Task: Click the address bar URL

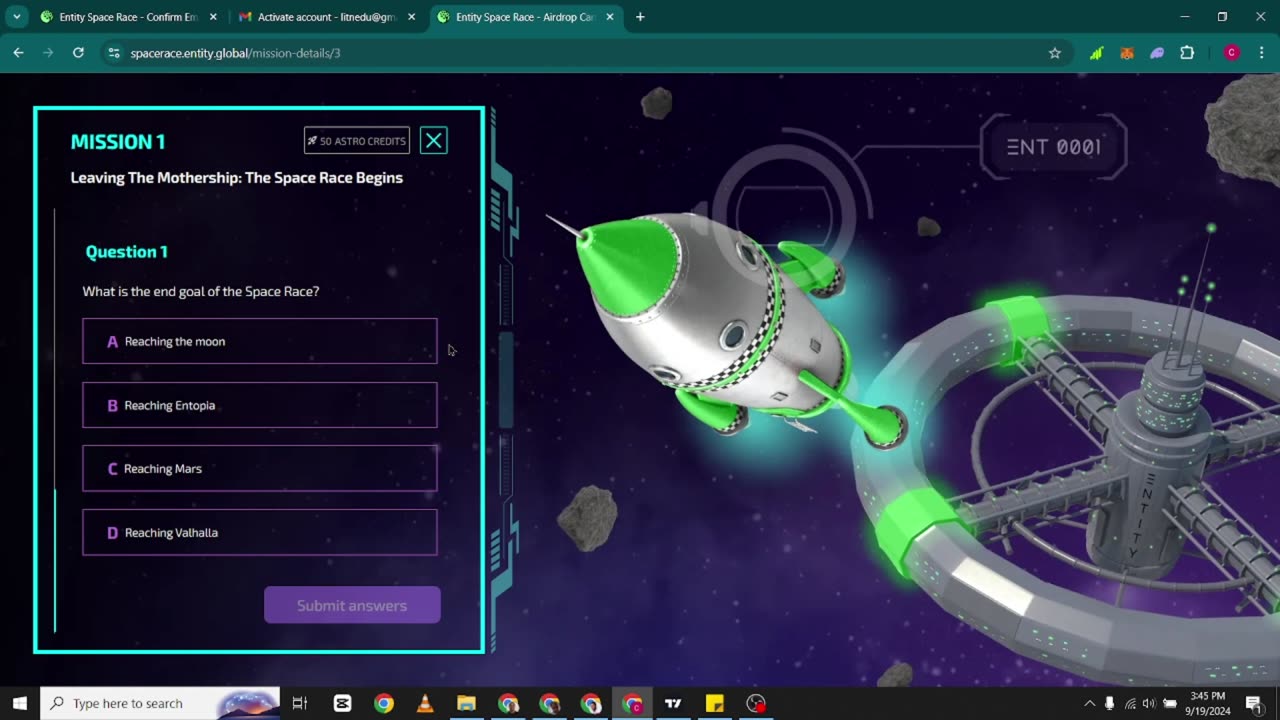Action: point(235,53)
